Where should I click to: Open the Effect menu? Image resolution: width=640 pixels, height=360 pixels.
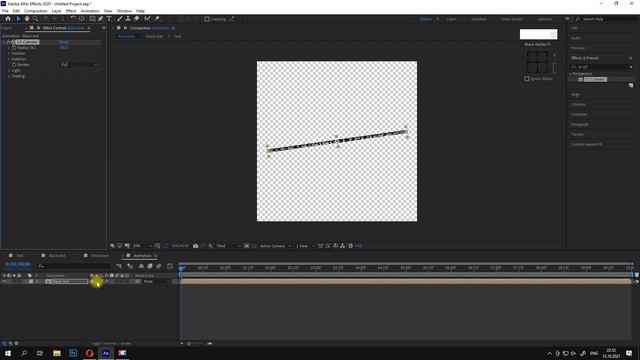coord(71,11)
